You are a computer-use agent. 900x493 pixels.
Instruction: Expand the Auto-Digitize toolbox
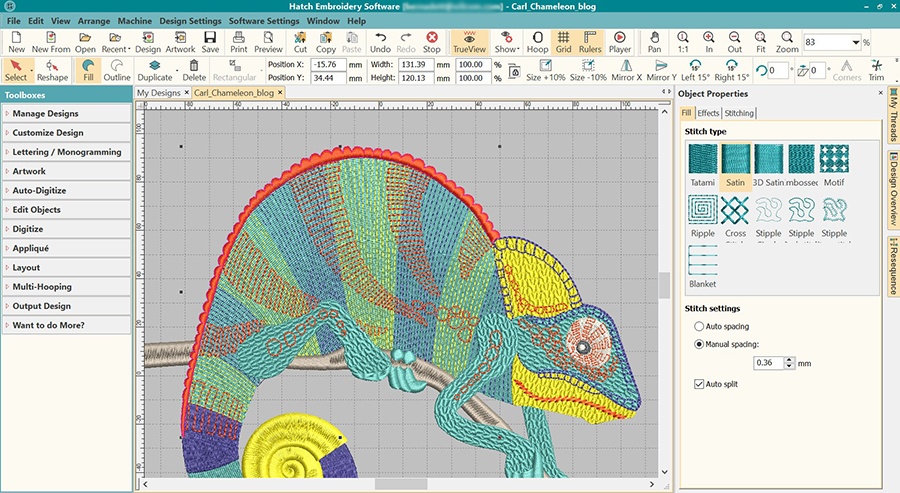point(67,191)
